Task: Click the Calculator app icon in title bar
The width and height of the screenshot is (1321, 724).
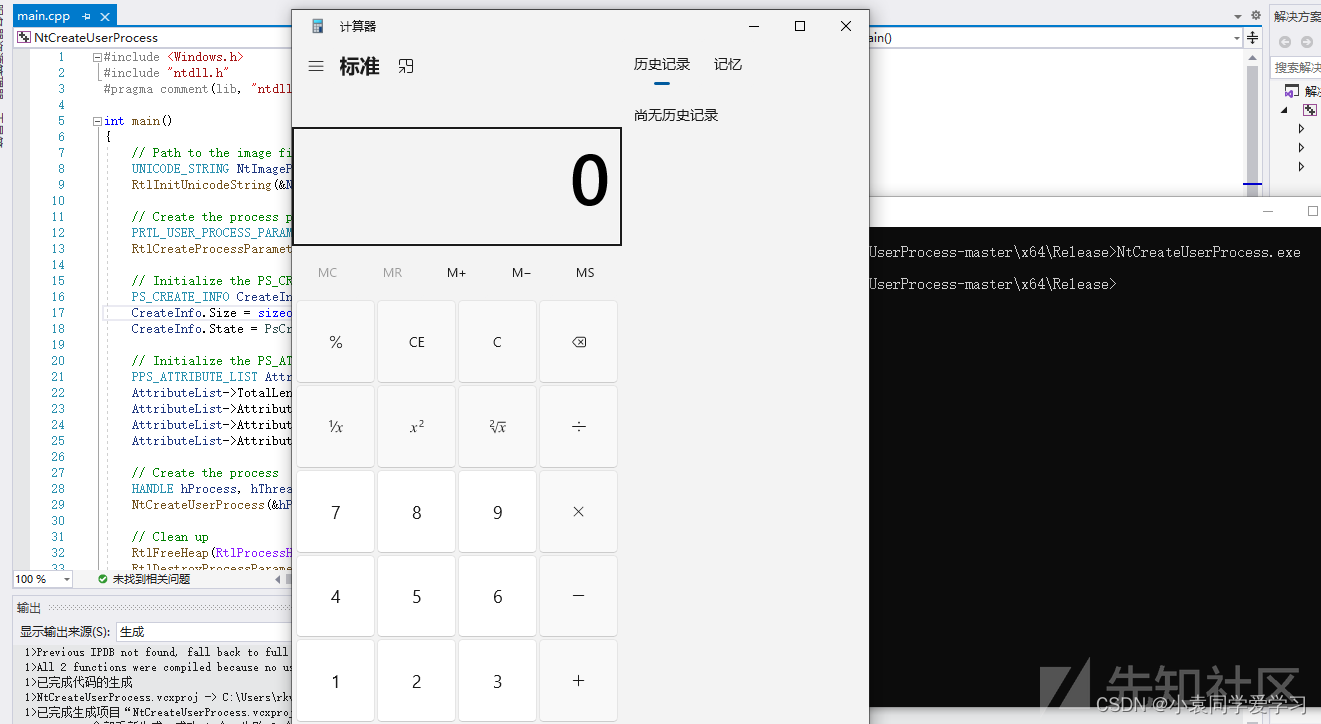Action: point(318,26)
